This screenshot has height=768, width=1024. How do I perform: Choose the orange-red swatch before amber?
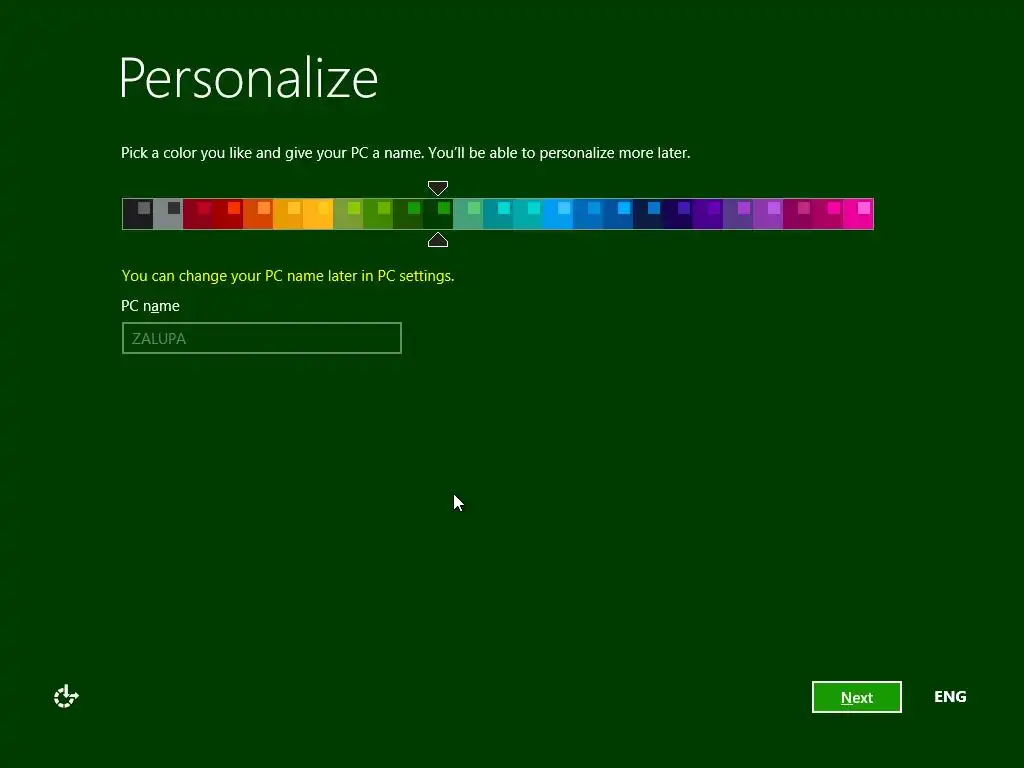(258, 214)
